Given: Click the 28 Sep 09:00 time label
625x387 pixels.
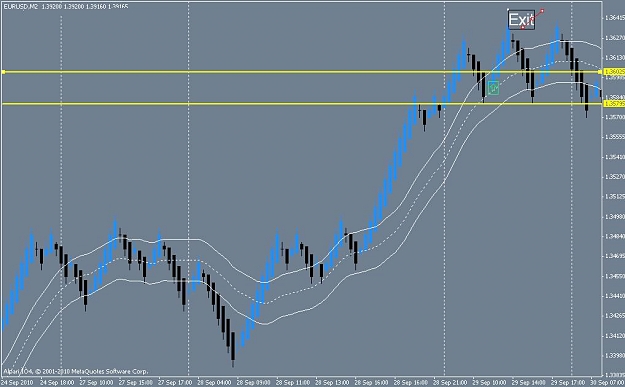Looking at the screenshot, I should tap(254, 382).
